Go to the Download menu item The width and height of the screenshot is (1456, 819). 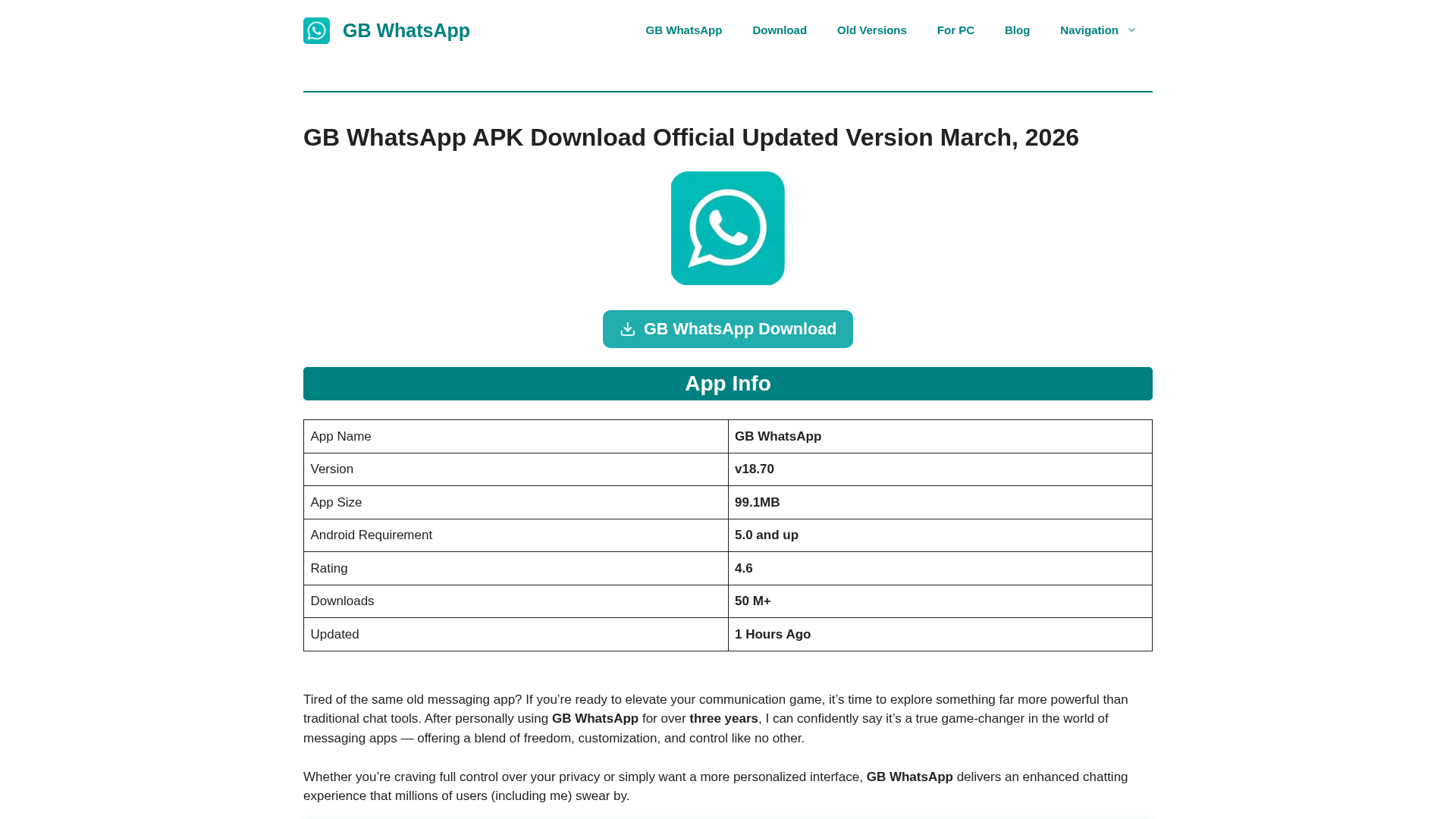coord(780,30)
